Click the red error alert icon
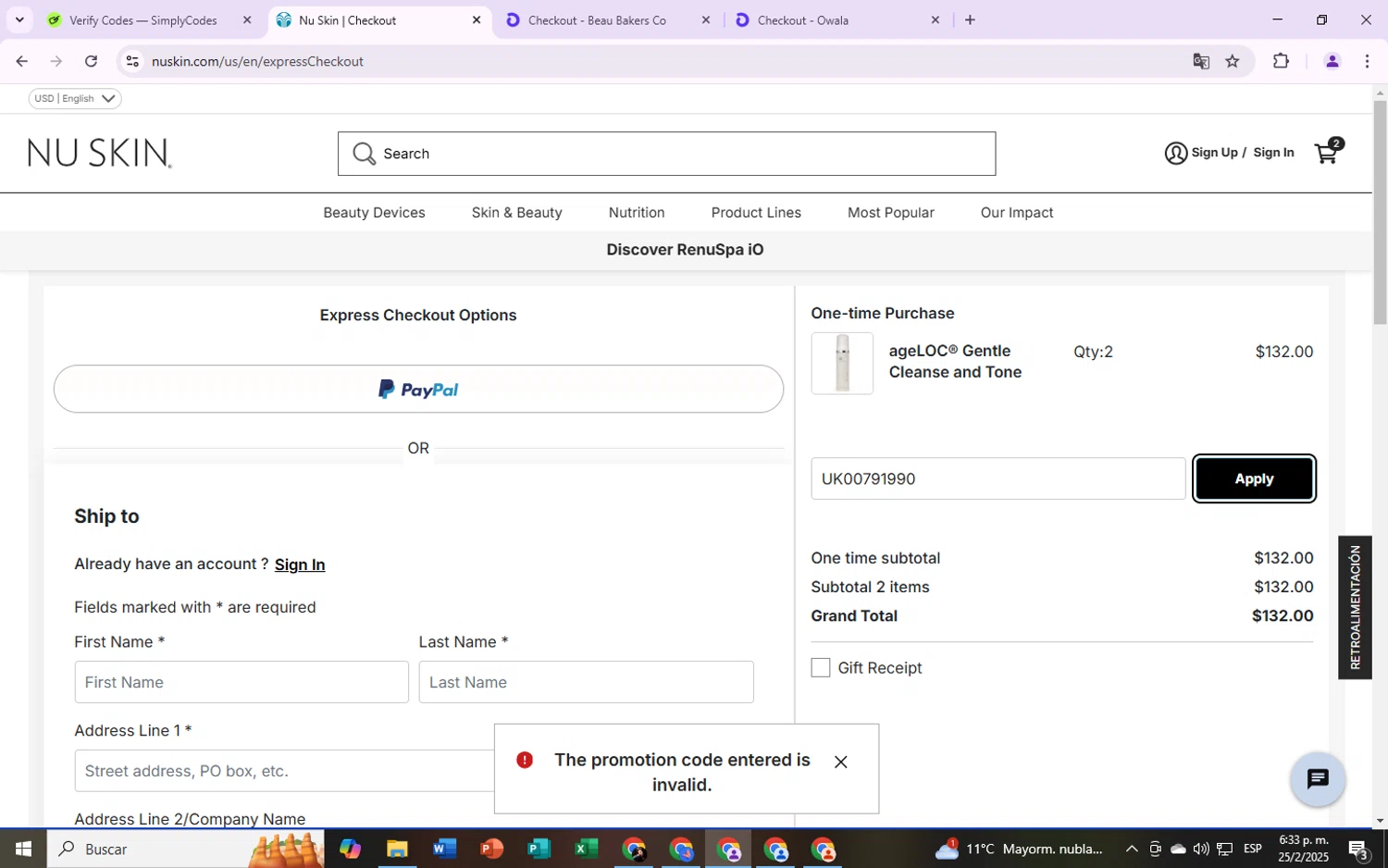1388x868 pixels. point(525,760)
